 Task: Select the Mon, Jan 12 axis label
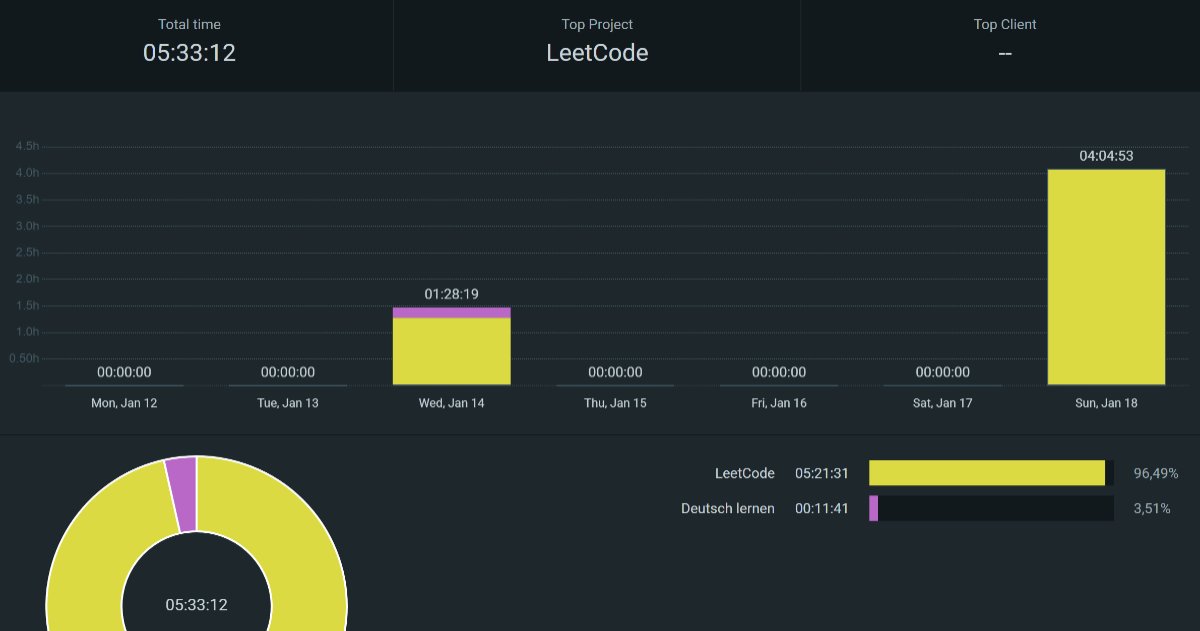(x=124, y=403)
